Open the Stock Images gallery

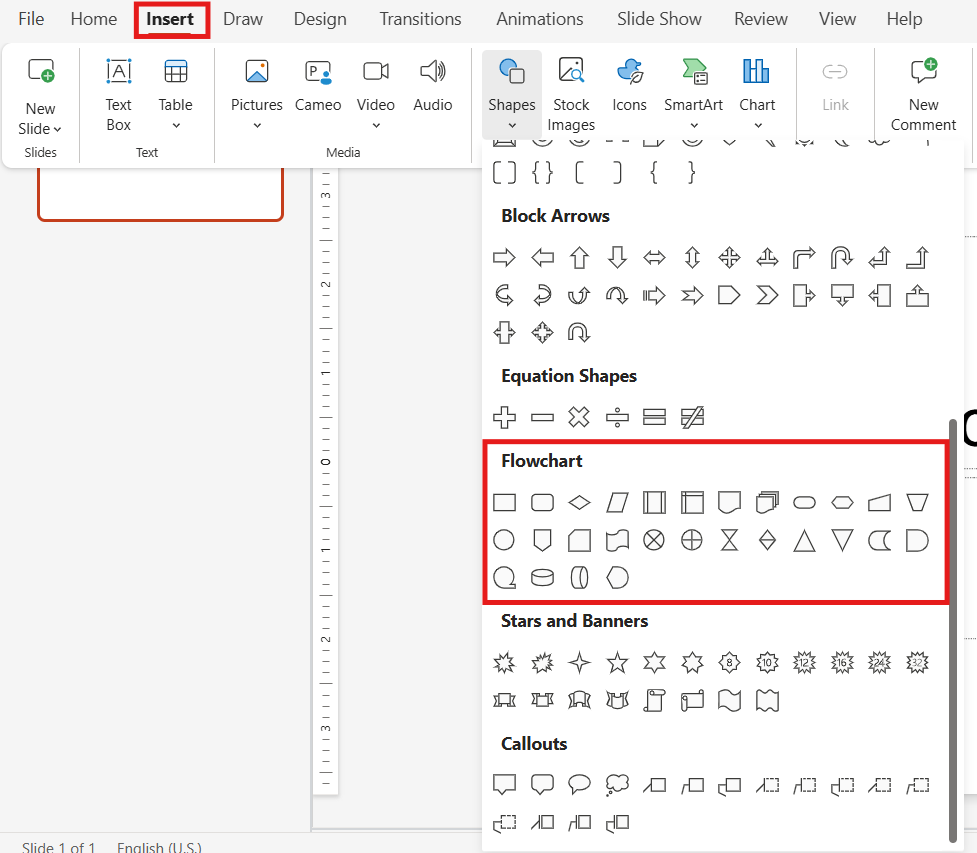pyautogui.click(x=571, y=95)
